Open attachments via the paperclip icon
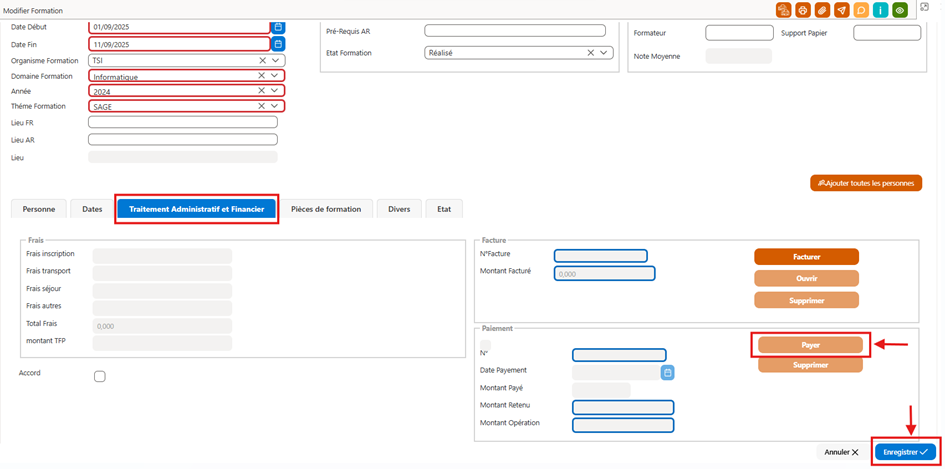The width and height of the screenshot is (945, 469). (822, 10)
